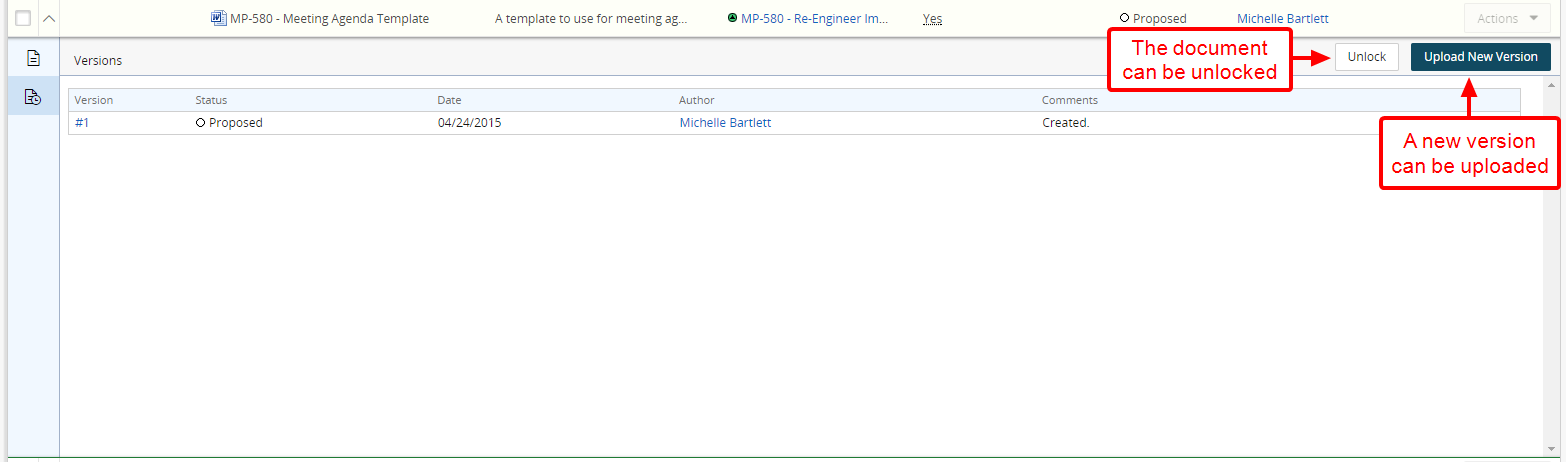Open Michelle Bartlett author link in versions table
This screenshot has width=1566, height=462.
(x=725, y=123)
